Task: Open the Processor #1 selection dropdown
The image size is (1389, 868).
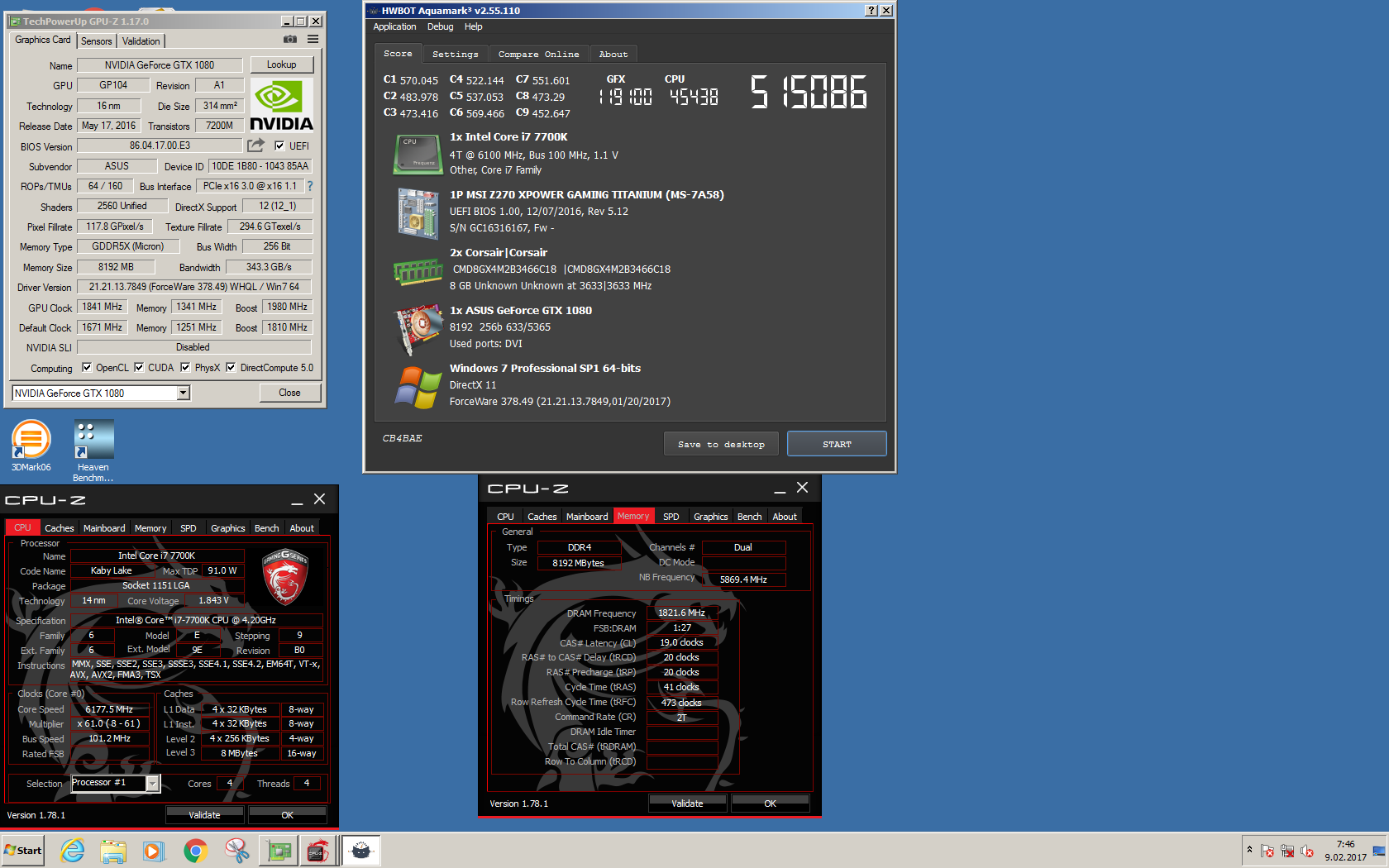Action: [x=152, y=783]
